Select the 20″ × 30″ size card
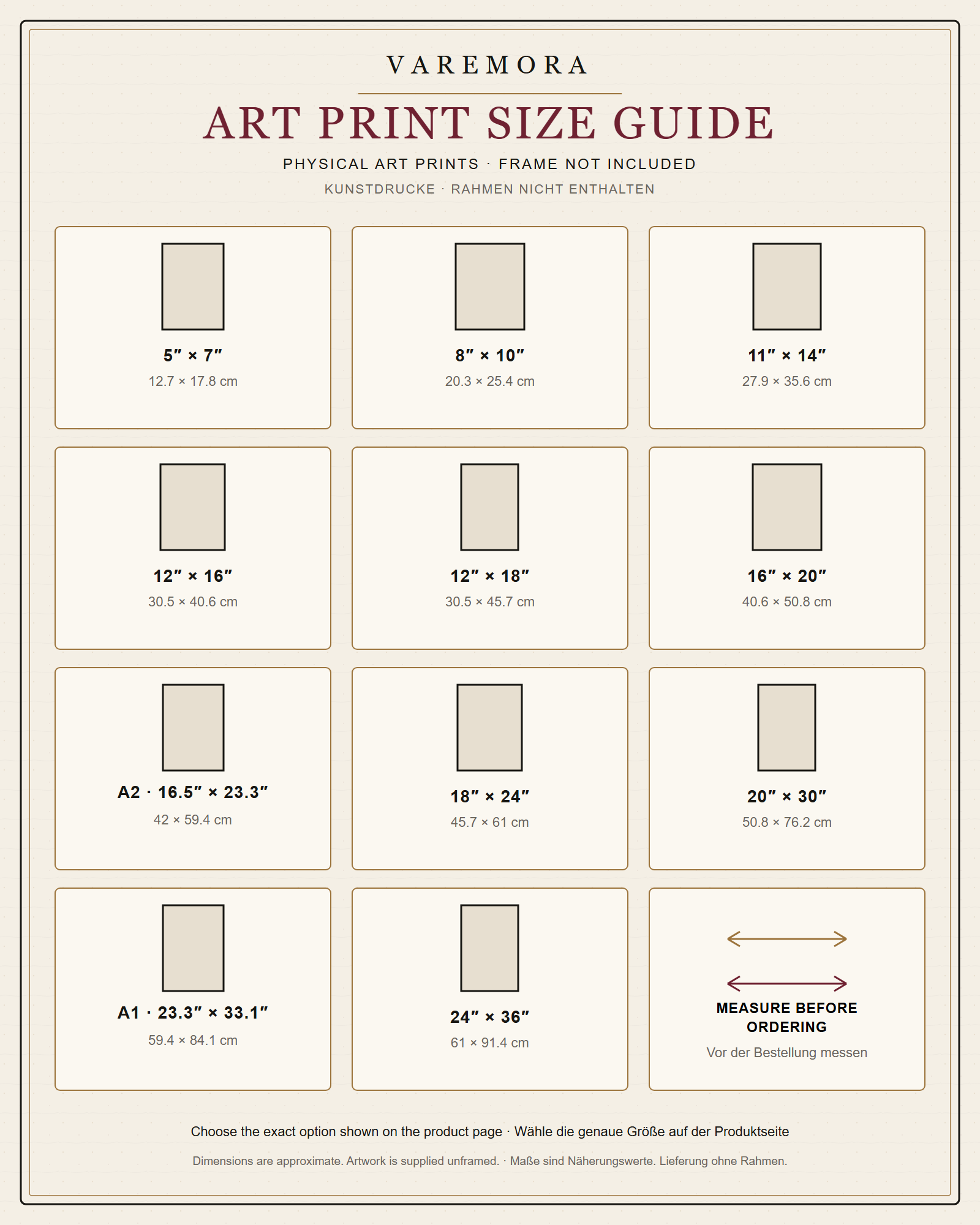The height and width of the screenshot is (1225, 980). coord(787,769)
